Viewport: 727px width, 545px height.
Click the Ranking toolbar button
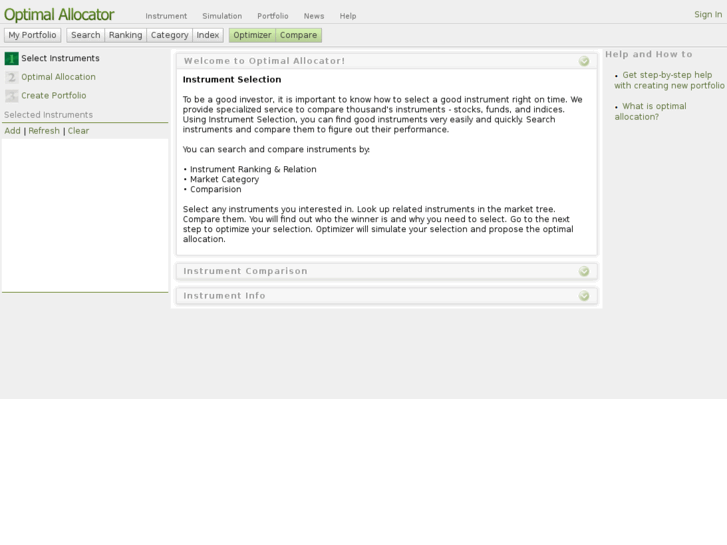(126, 35)
